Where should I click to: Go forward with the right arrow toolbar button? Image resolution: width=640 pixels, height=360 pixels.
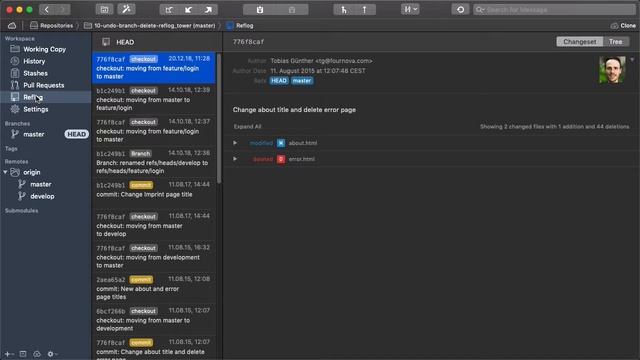pos(62,9)
